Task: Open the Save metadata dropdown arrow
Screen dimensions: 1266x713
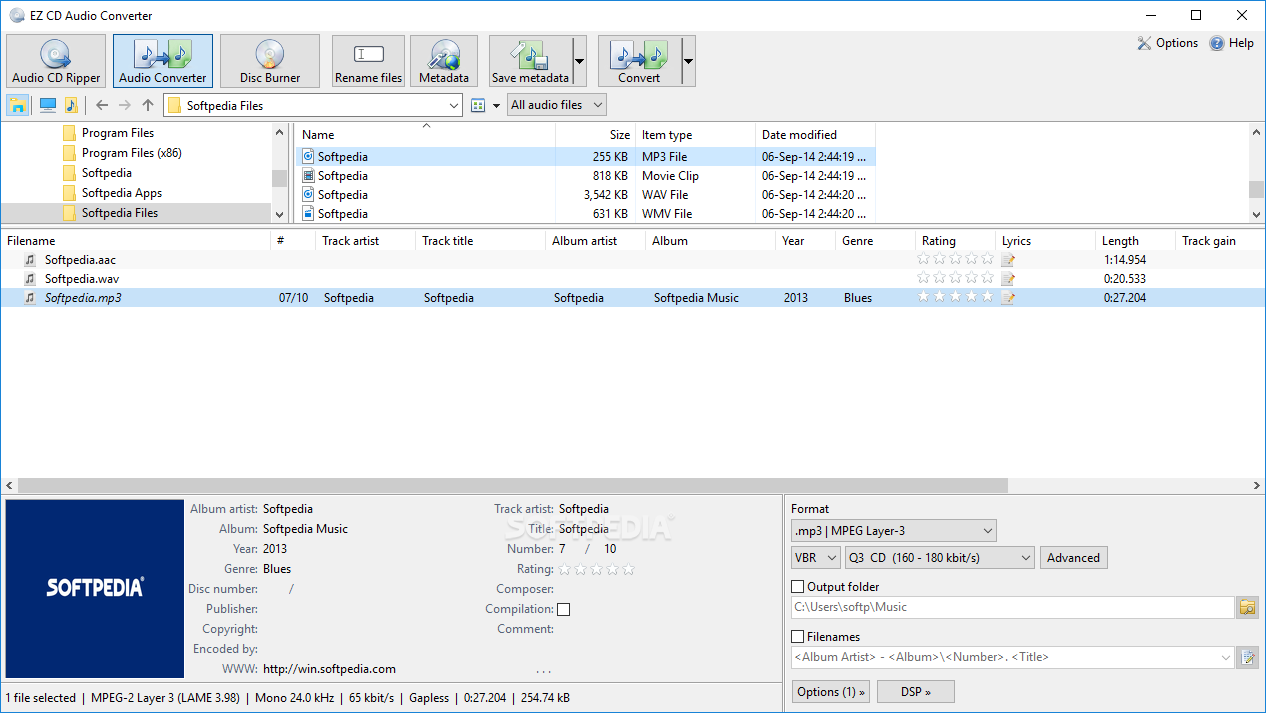Action: [579, 61]
